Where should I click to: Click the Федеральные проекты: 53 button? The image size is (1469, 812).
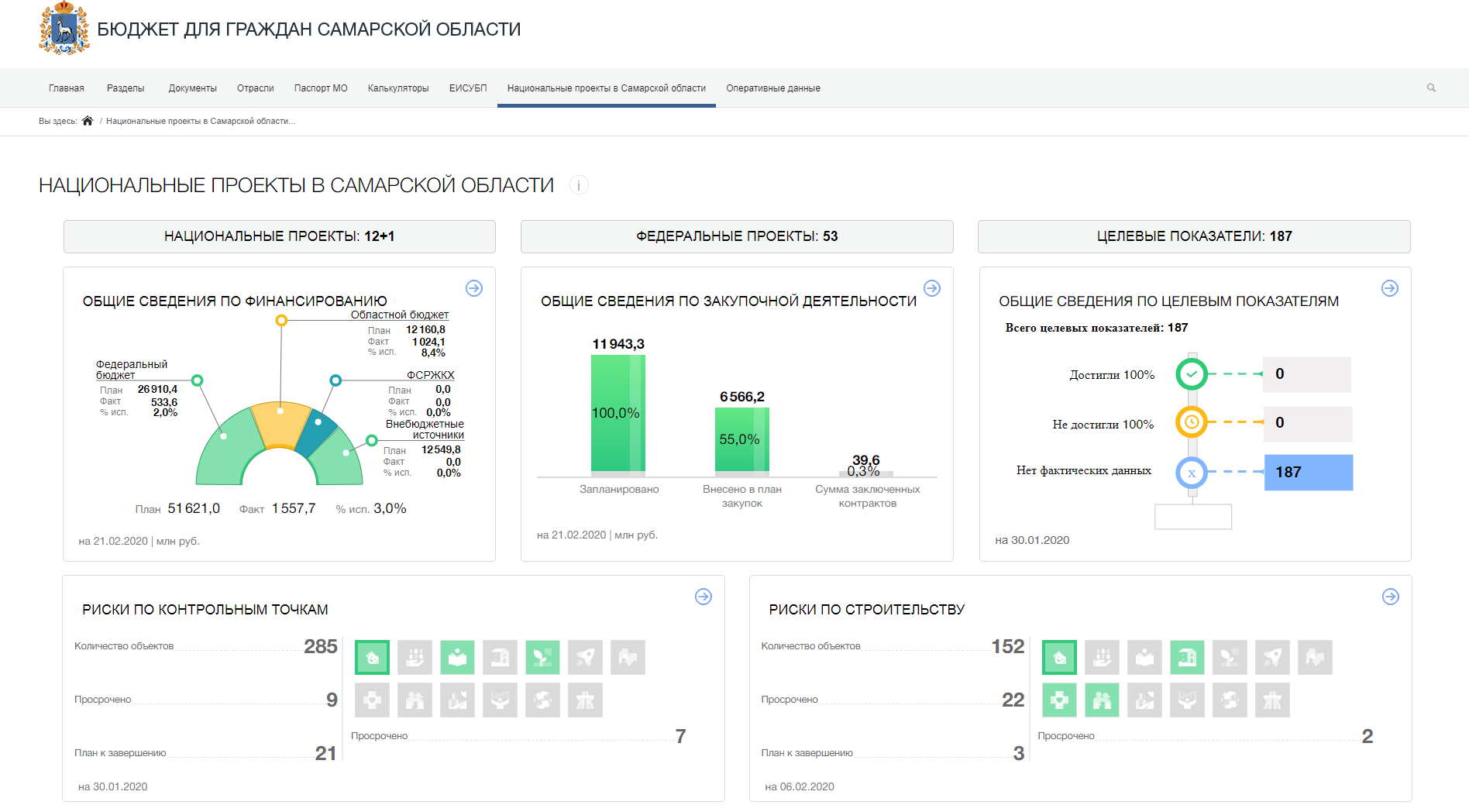737,236
